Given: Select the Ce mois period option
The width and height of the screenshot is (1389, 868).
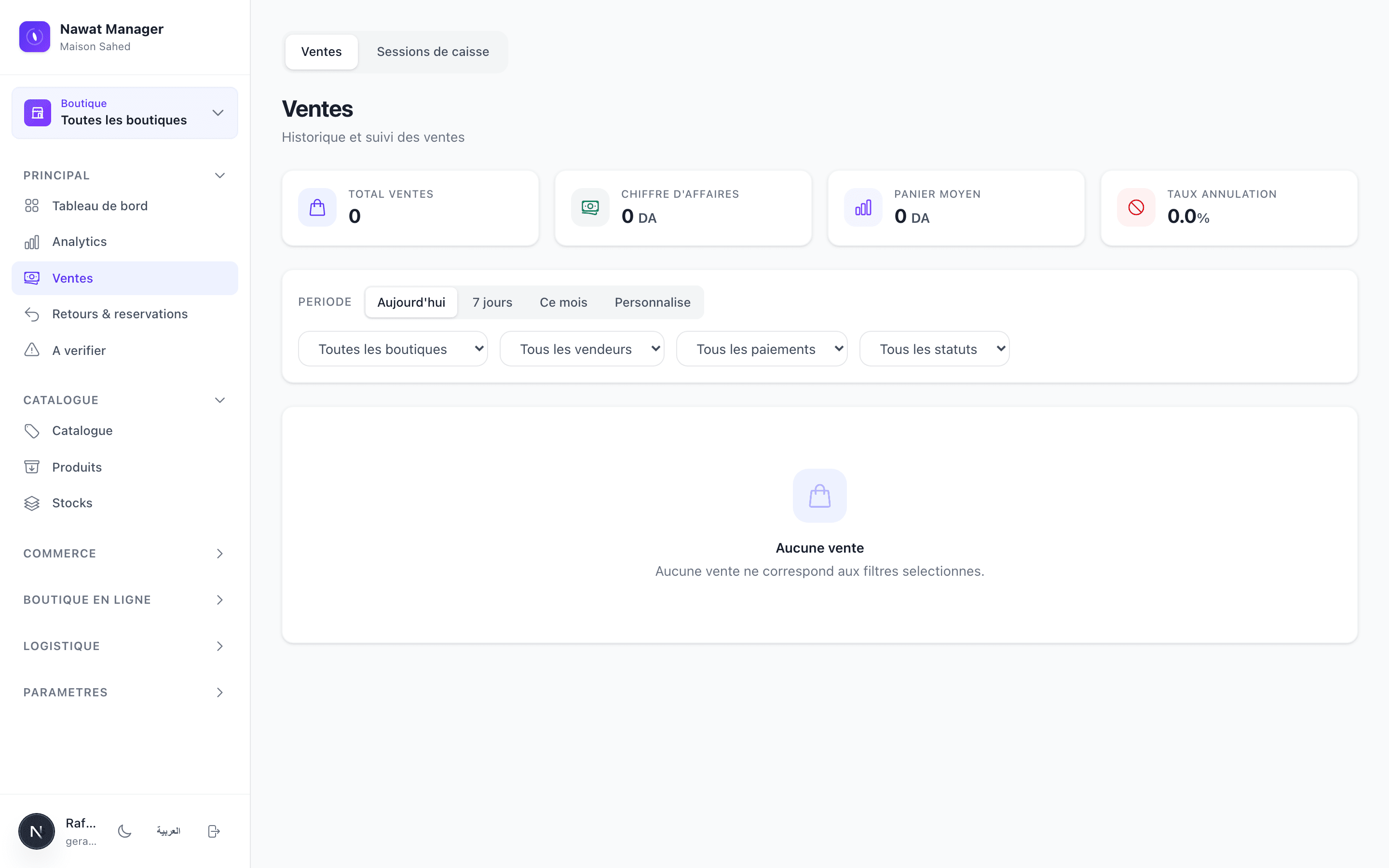Looking at the screenshot, I should (563, 302).
